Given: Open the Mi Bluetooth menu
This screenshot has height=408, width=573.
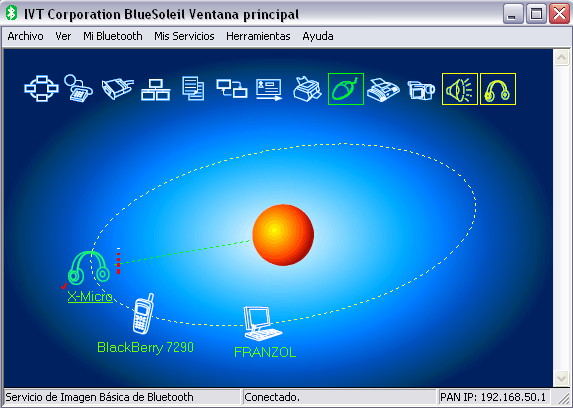Looking at the screenshot, I should [x=113, y=36].
